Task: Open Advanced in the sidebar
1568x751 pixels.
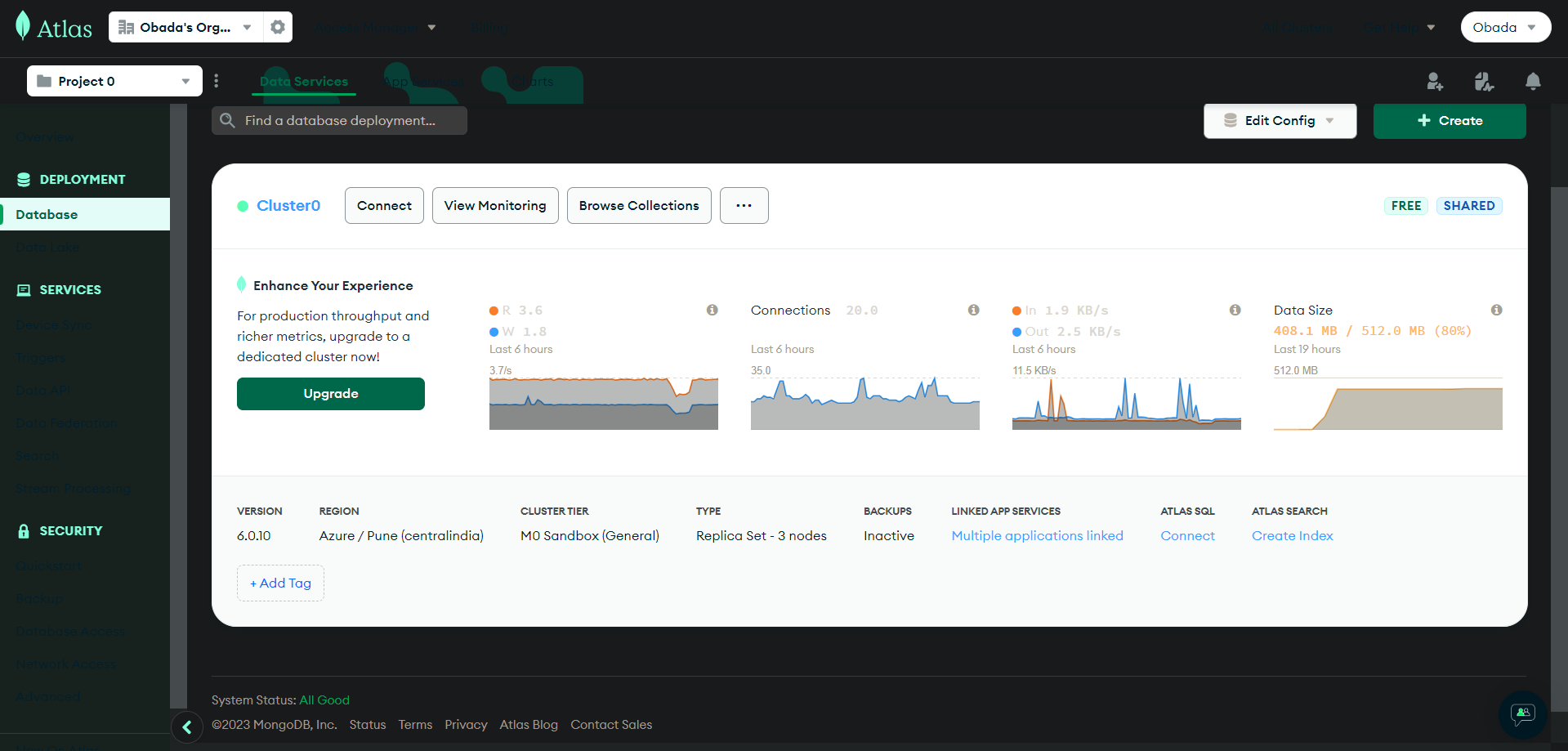Action: 48,696
